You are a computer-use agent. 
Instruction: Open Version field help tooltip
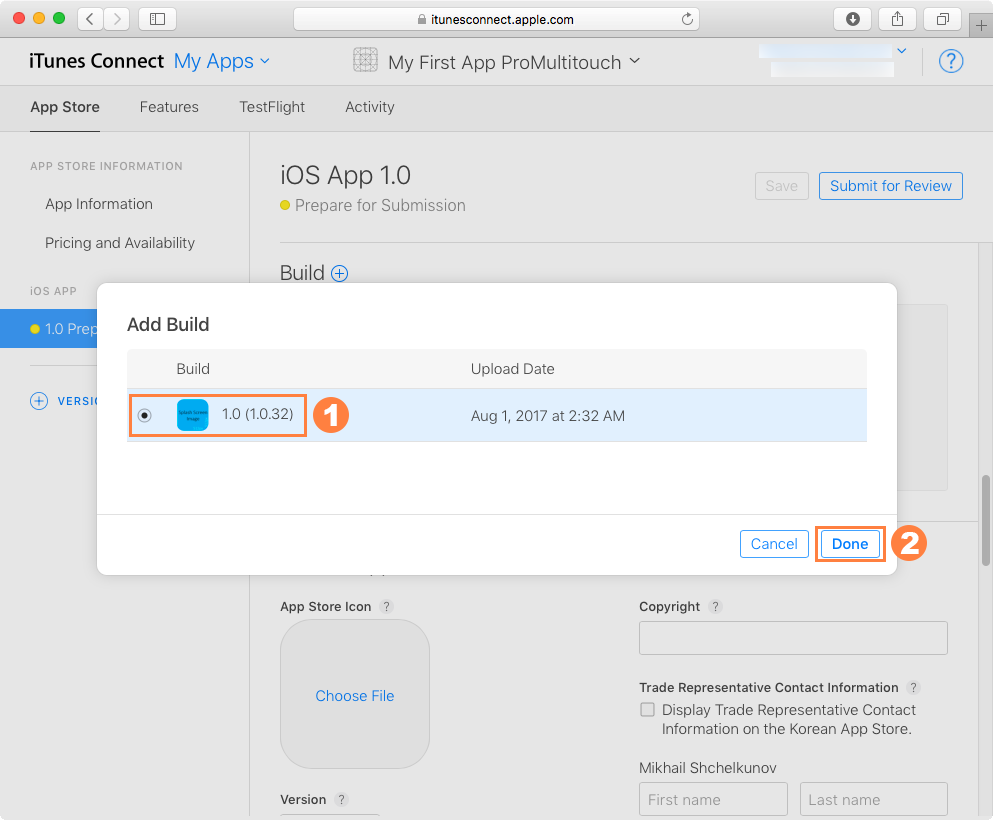tap(341, 800)
